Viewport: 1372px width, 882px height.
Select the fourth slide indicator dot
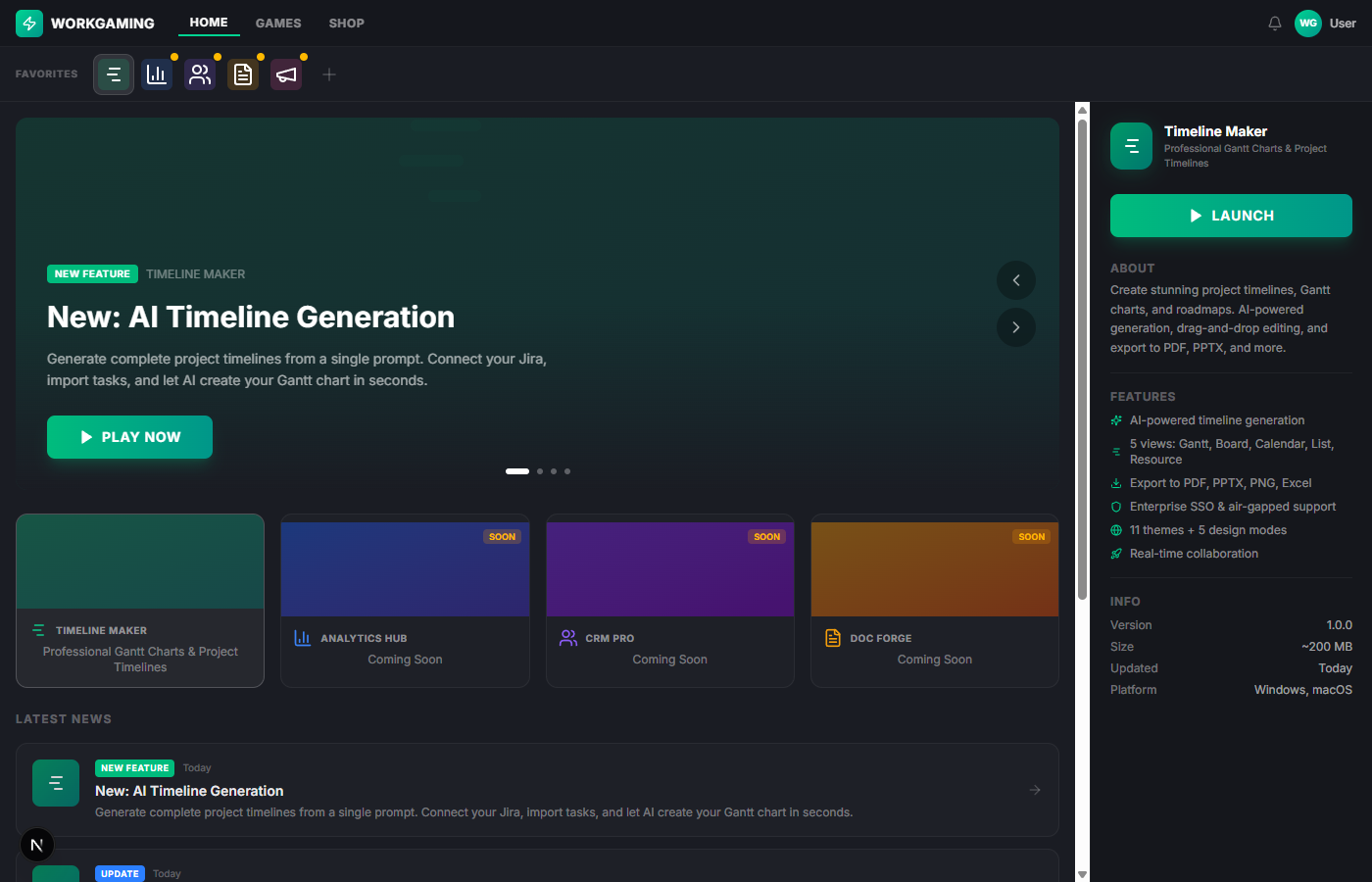click(566, 471)
